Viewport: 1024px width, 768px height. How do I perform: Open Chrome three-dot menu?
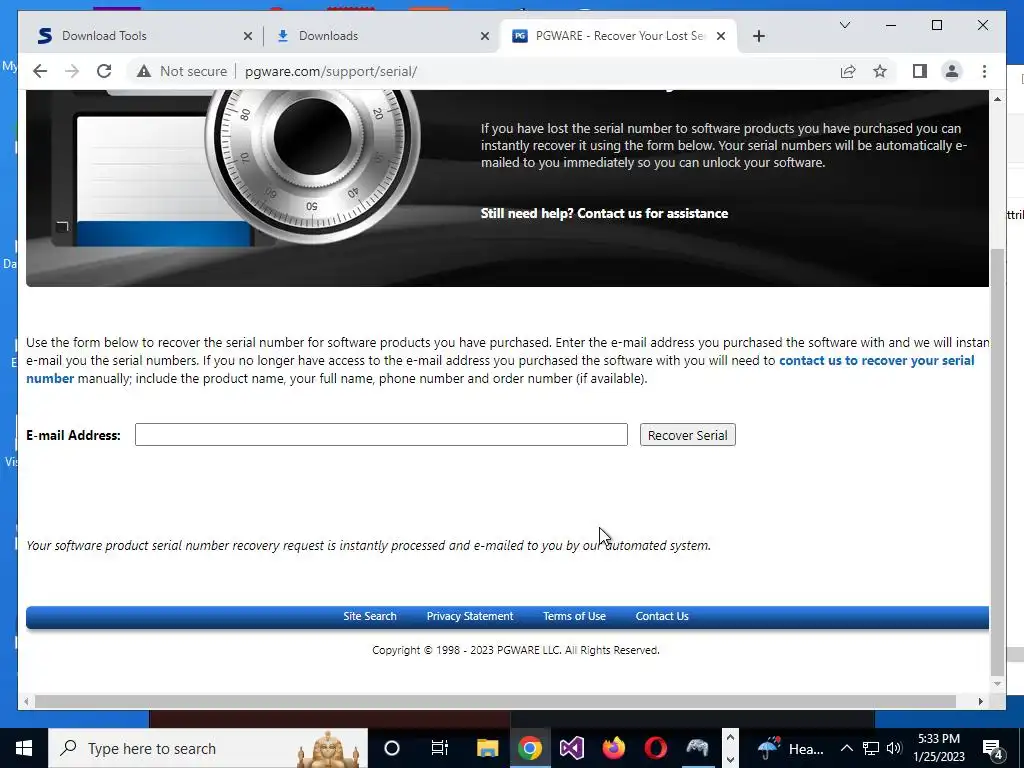coord(984,71)
